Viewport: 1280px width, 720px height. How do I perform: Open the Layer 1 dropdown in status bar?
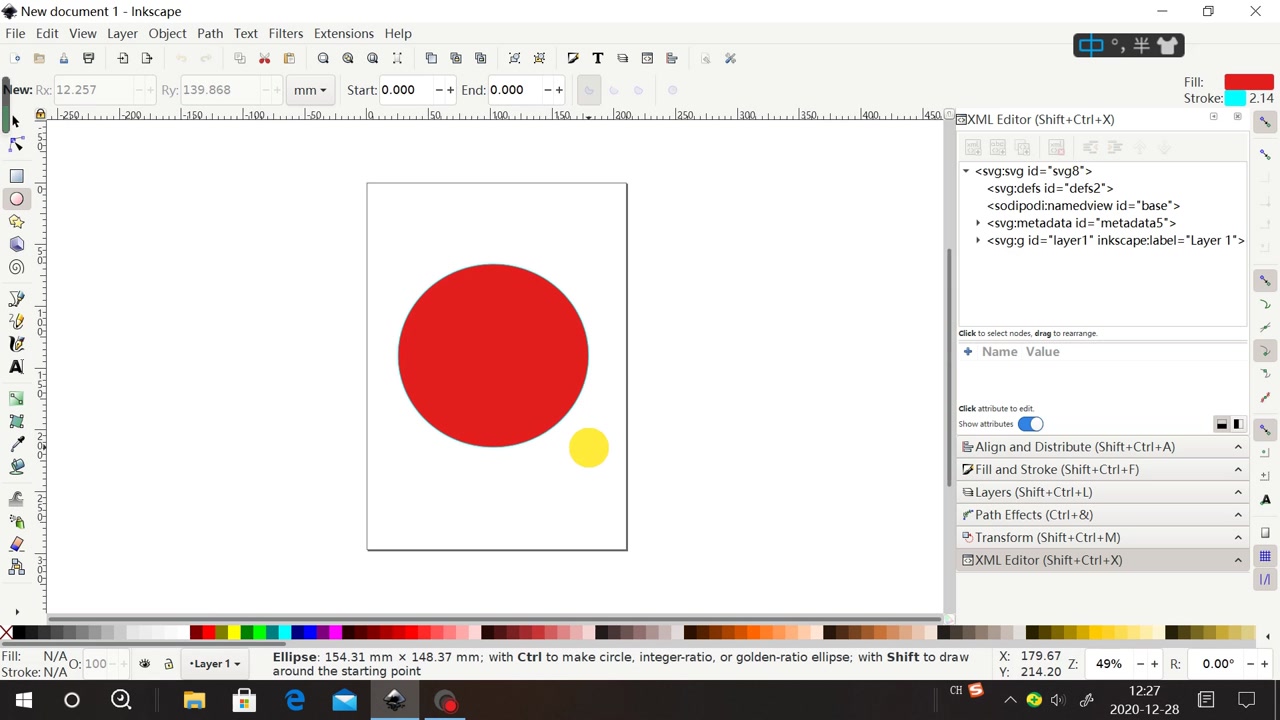pos(215,664)
